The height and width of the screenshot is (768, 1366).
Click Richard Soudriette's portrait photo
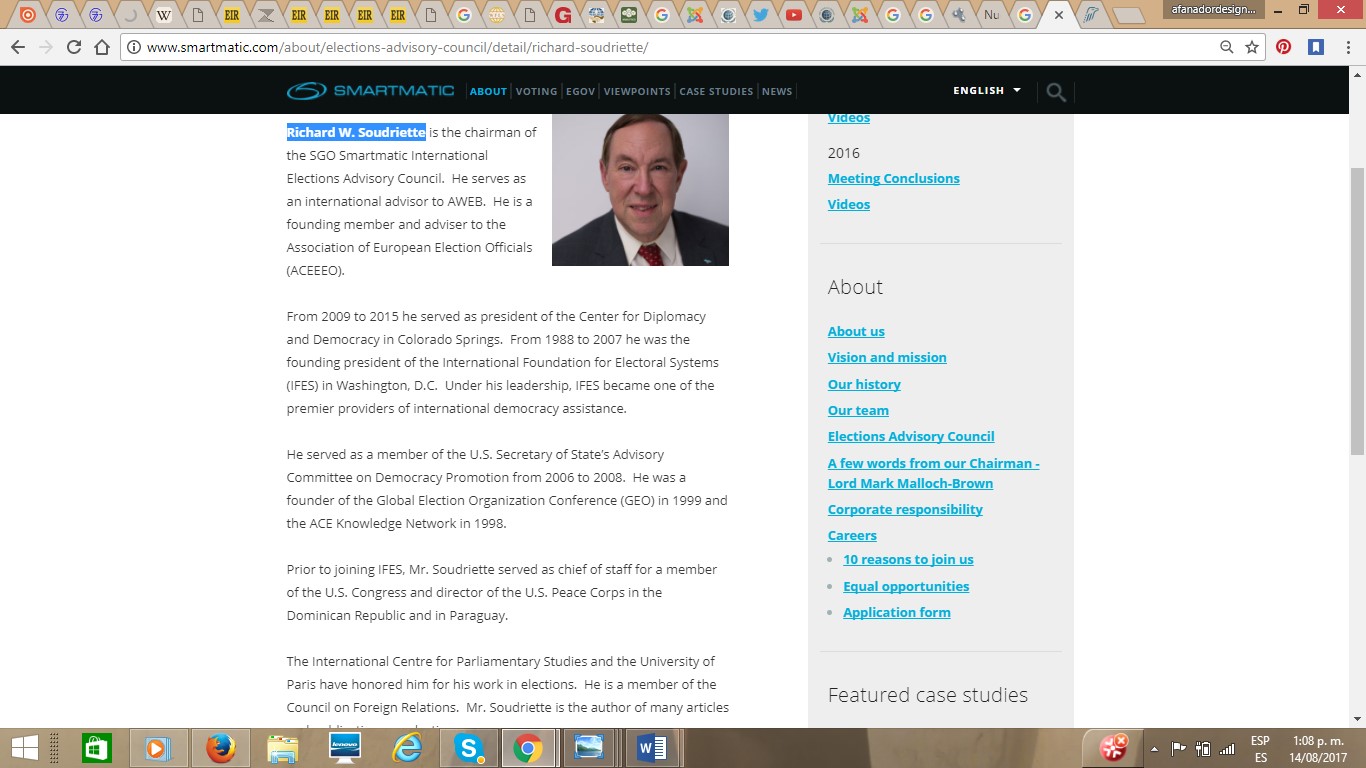640,190
